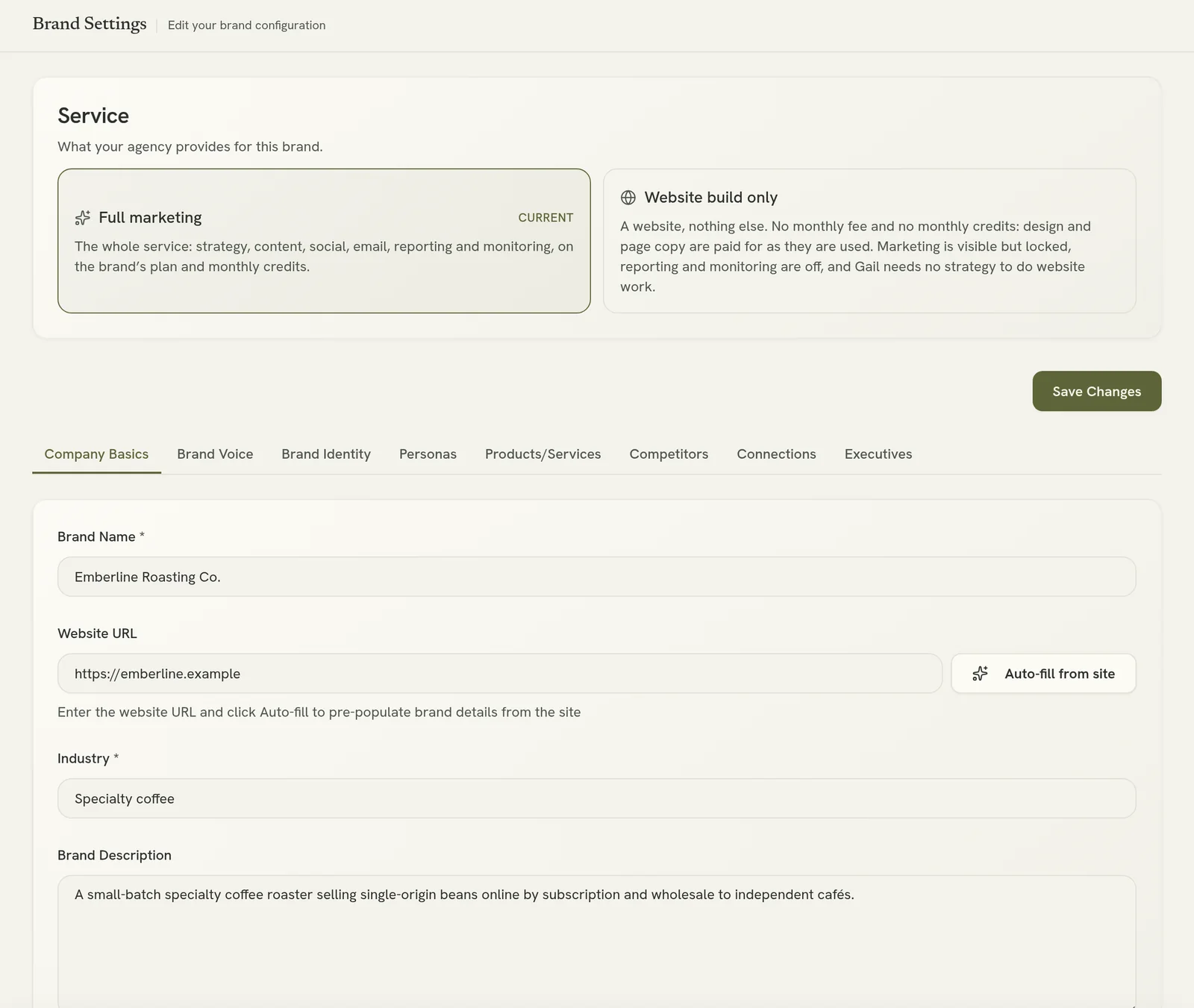The width and height of the screenshot is (1194, 1008).
Task: Focus the Brand Name input field
Action: pos(596,577)
